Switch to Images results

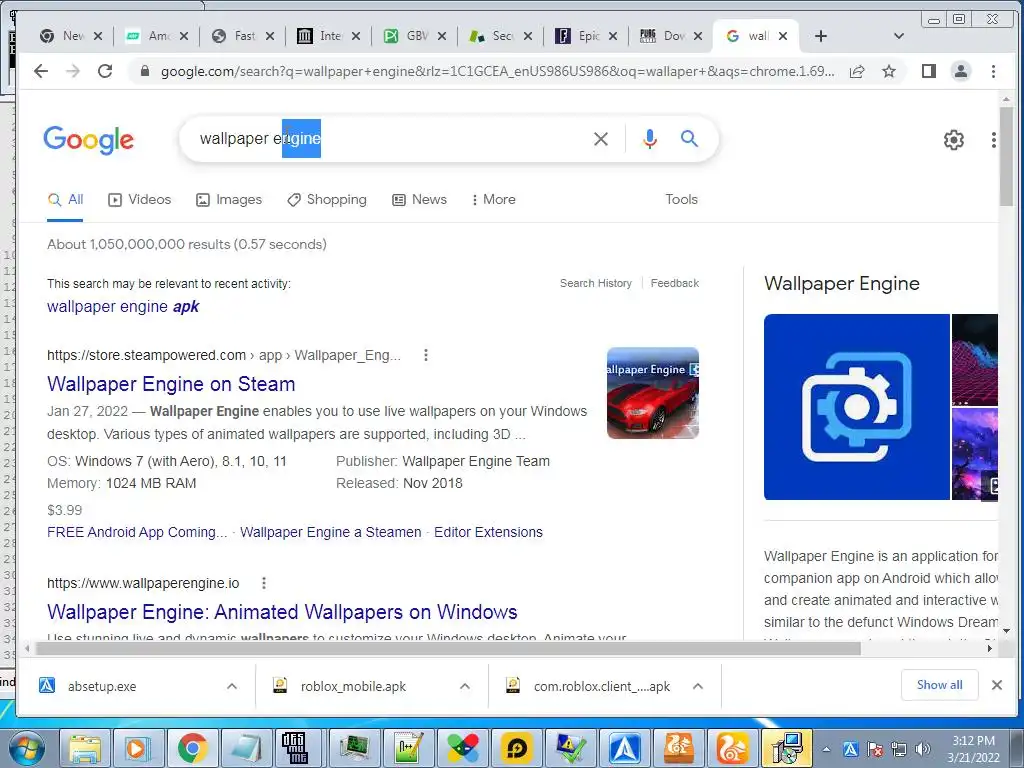[229, 199]
